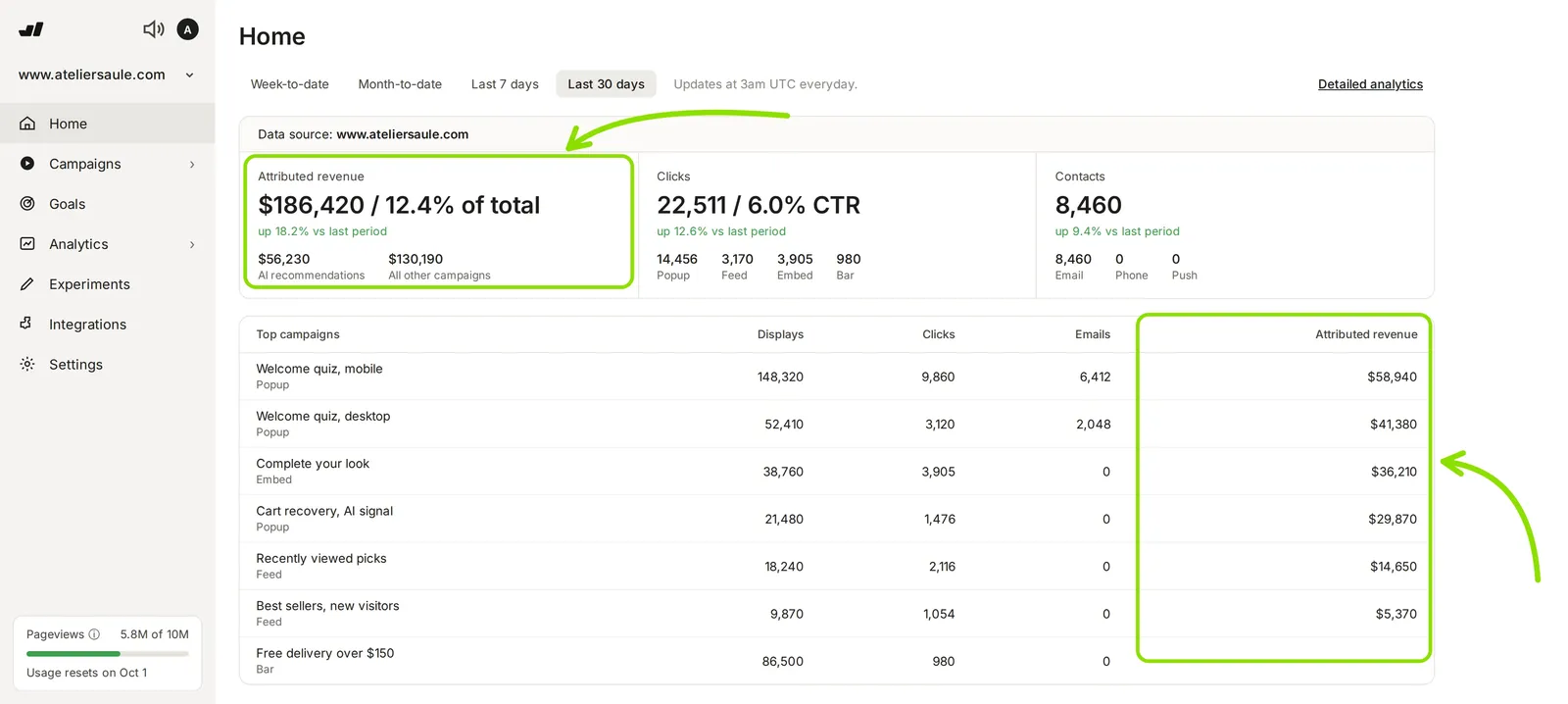Click the 14,456 Popup clicks value
Screen dimensions: 1568x704
point(677,259)
